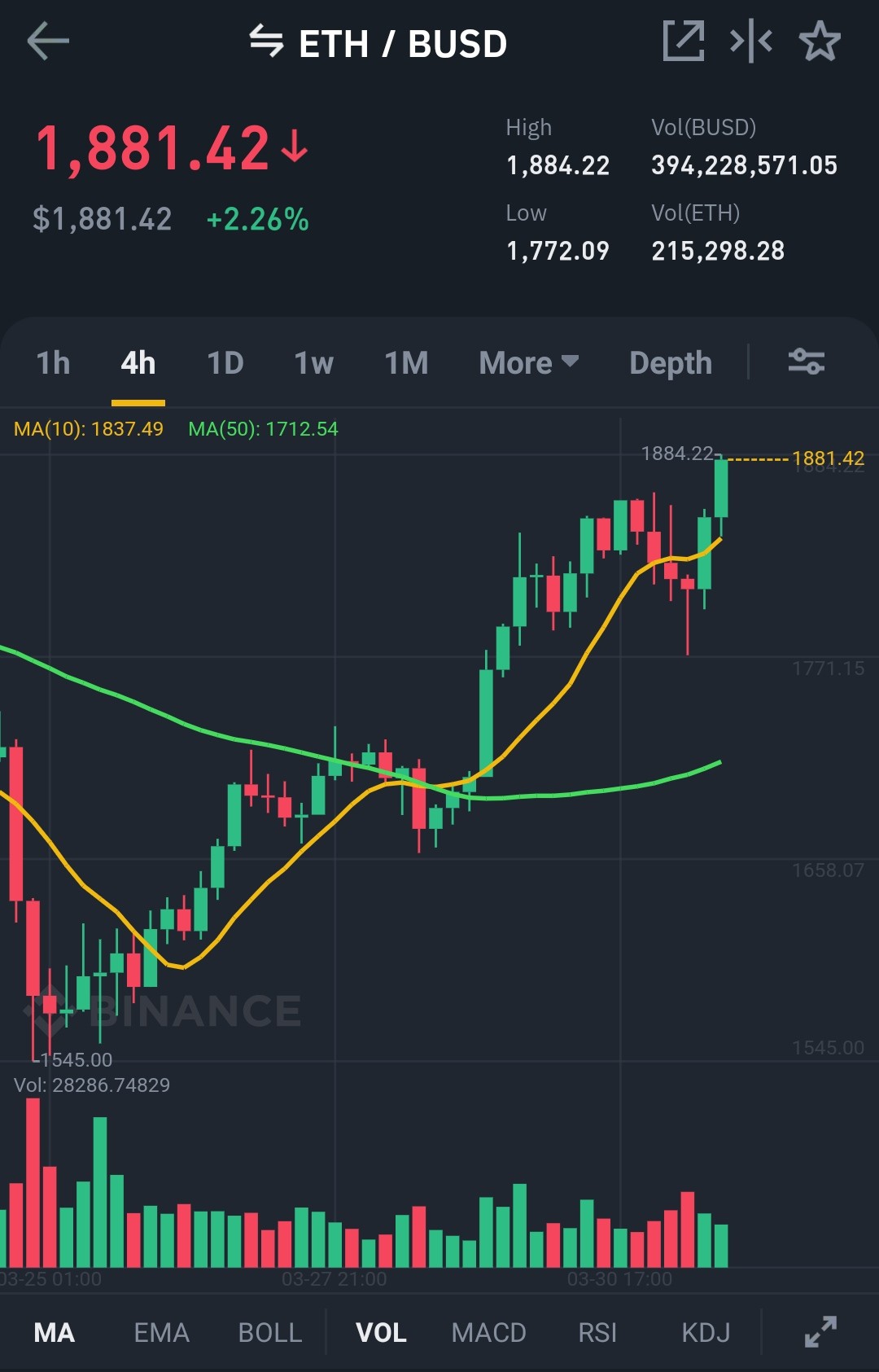Screen dimensions: 879x1372
Task: Switch to the 1h interval tab
Action: click(x=53, y=363)
